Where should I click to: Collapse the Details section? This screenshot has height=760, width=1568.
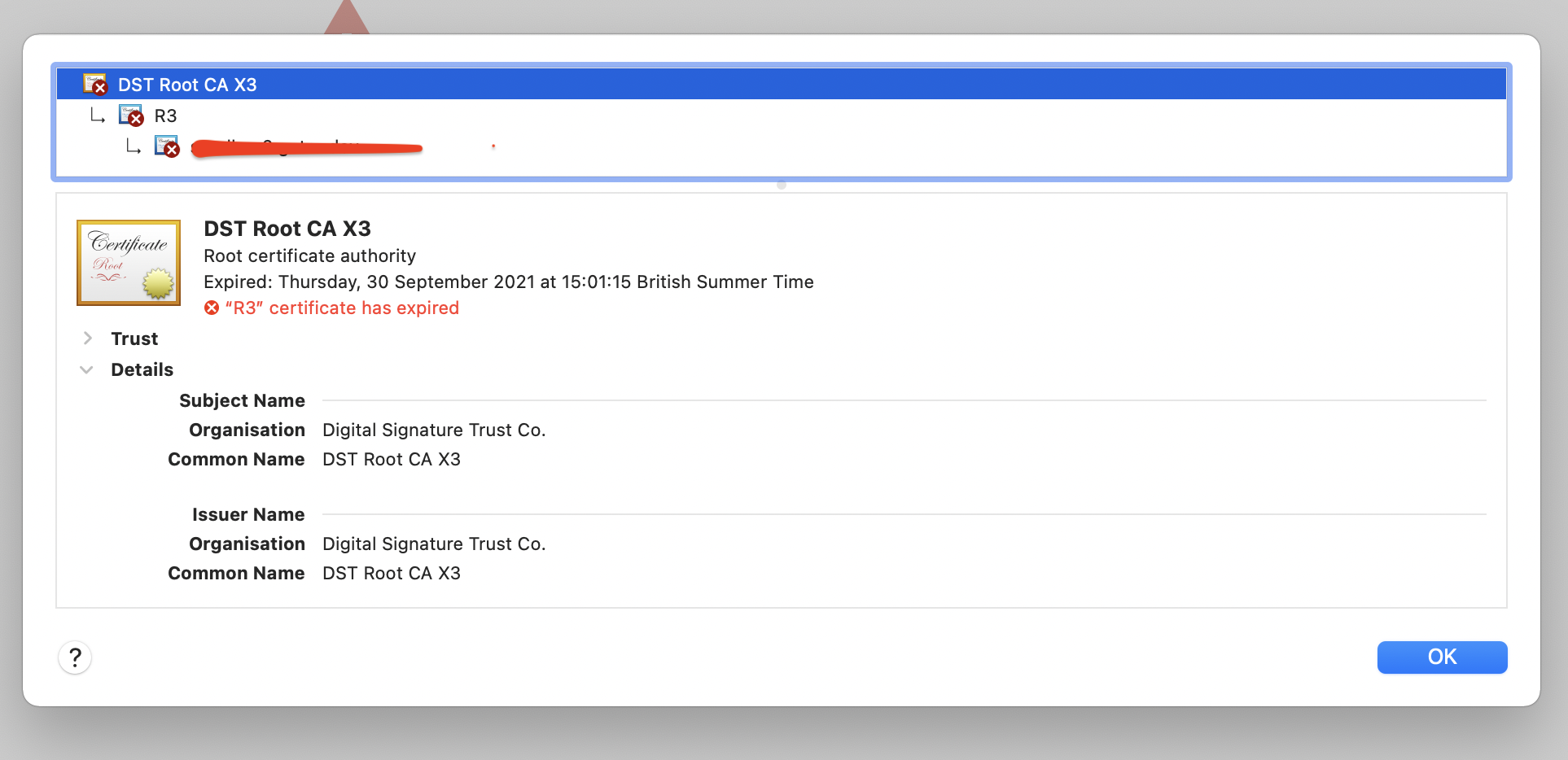tap(87, 369)
